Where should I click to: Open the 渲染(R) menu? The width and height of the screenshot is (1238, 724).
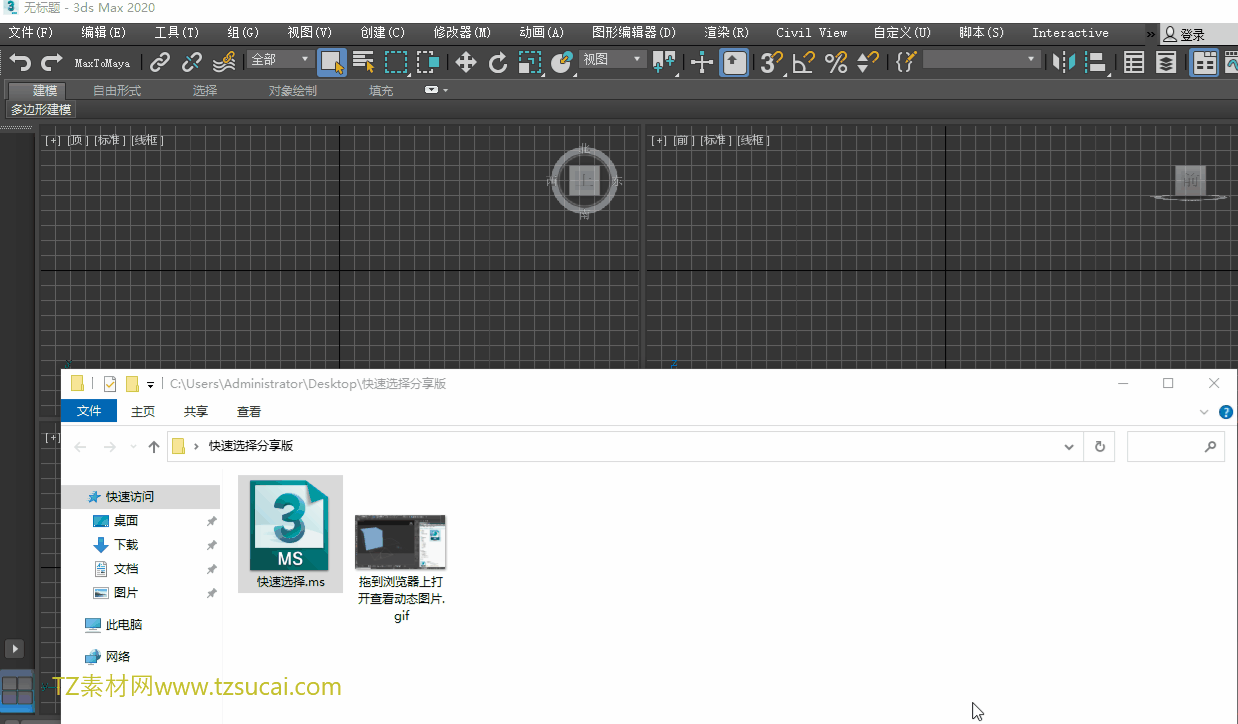(x=727, y=33)
